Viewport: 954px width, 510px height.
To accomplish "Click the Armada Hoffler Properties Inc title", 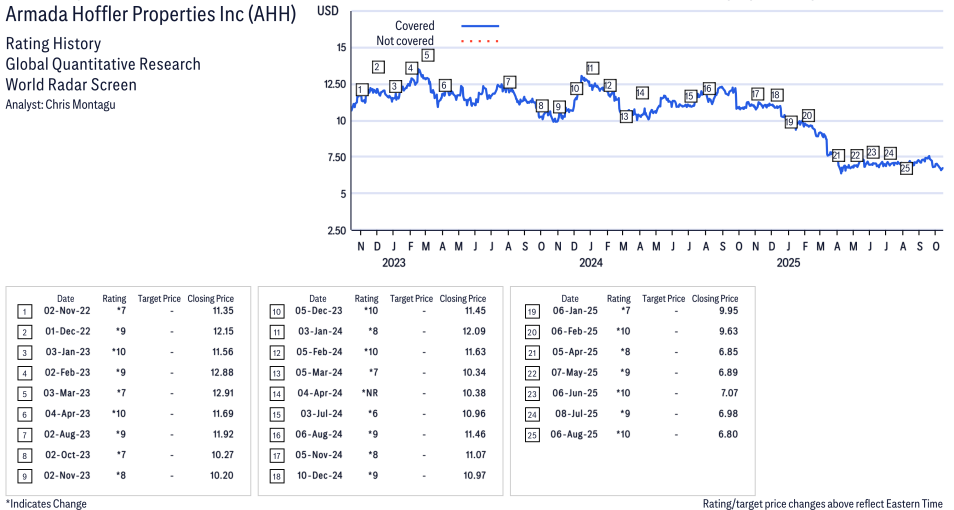I will point(150,16).
